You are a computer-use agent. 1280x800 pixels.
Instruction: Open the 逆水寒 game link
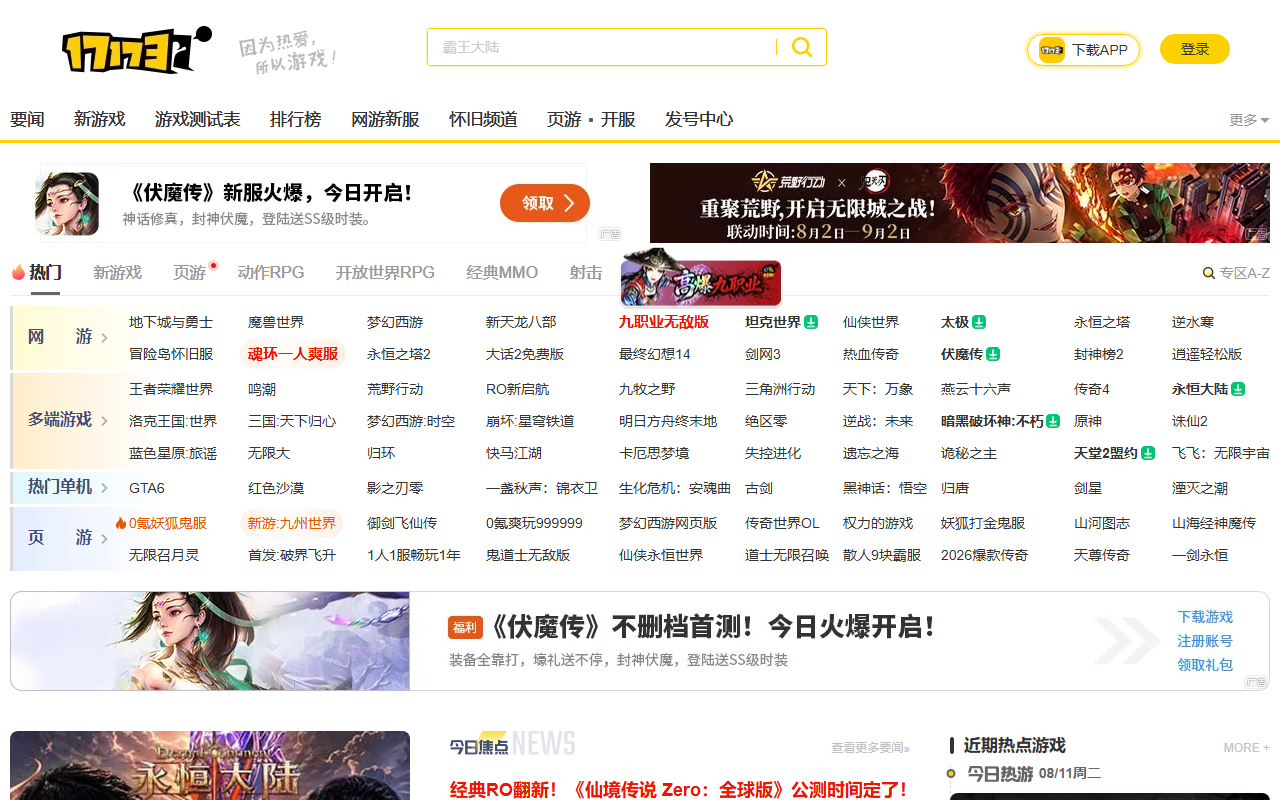(x=1193, y=322)
